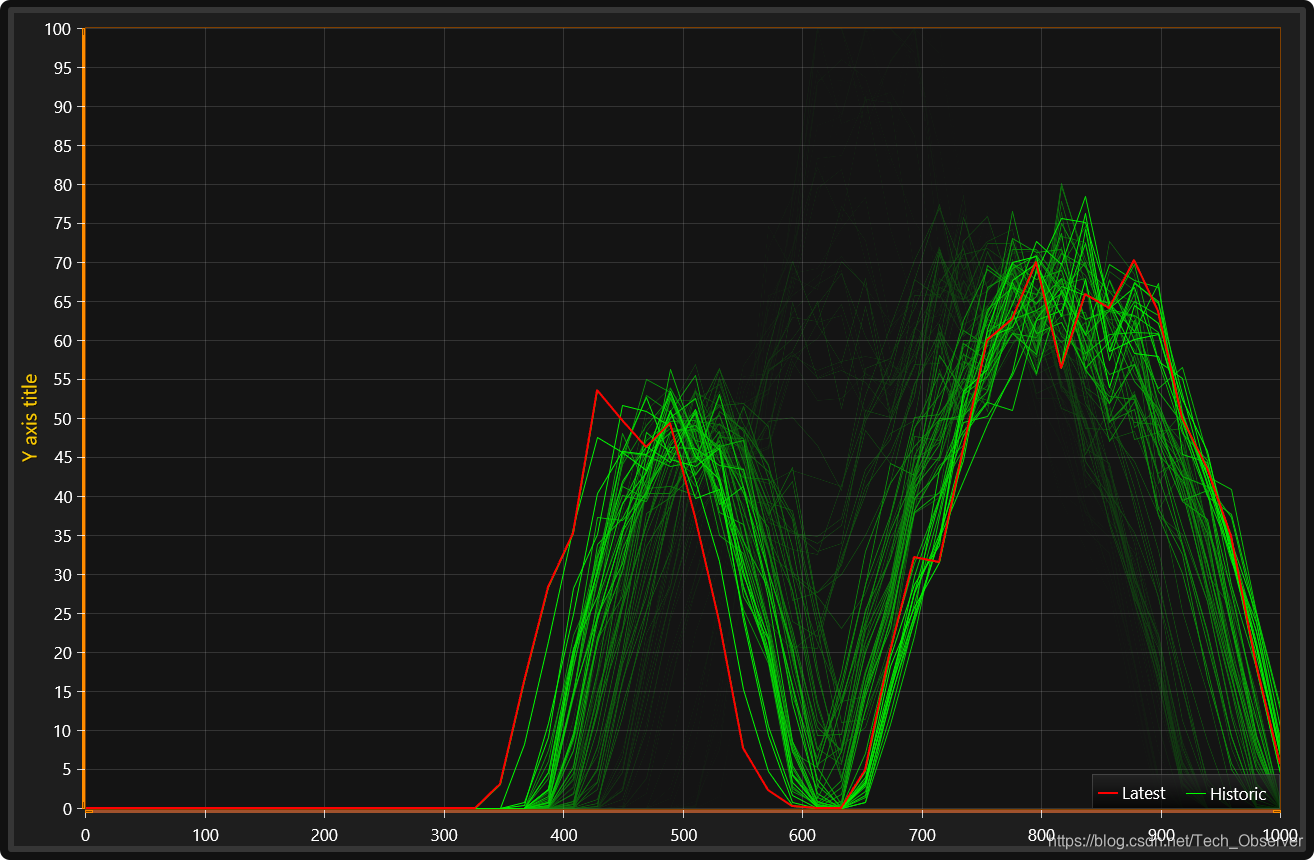Click Y-axis tick label 80
Viewport: 1314px width, 860px height.
pos(62,184)
